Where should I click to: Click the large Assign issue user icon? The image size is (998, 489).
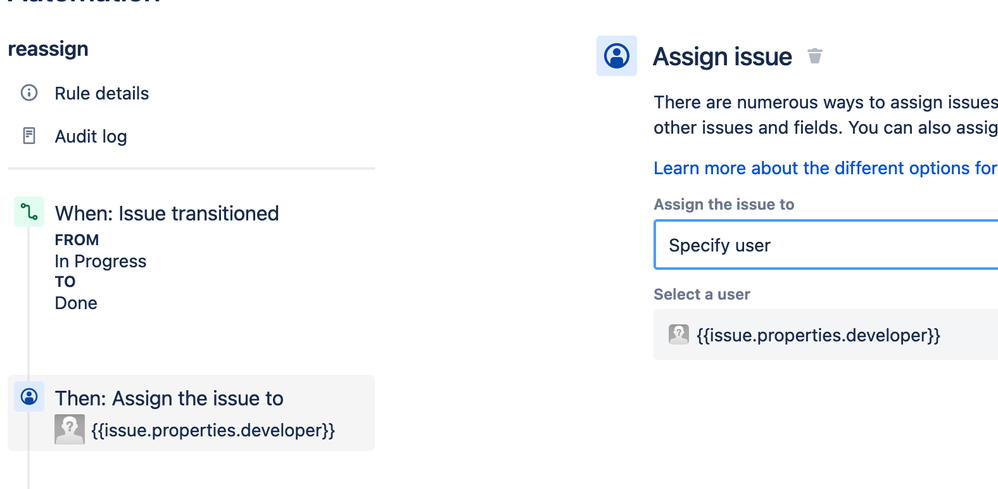[x=617, y=56]
